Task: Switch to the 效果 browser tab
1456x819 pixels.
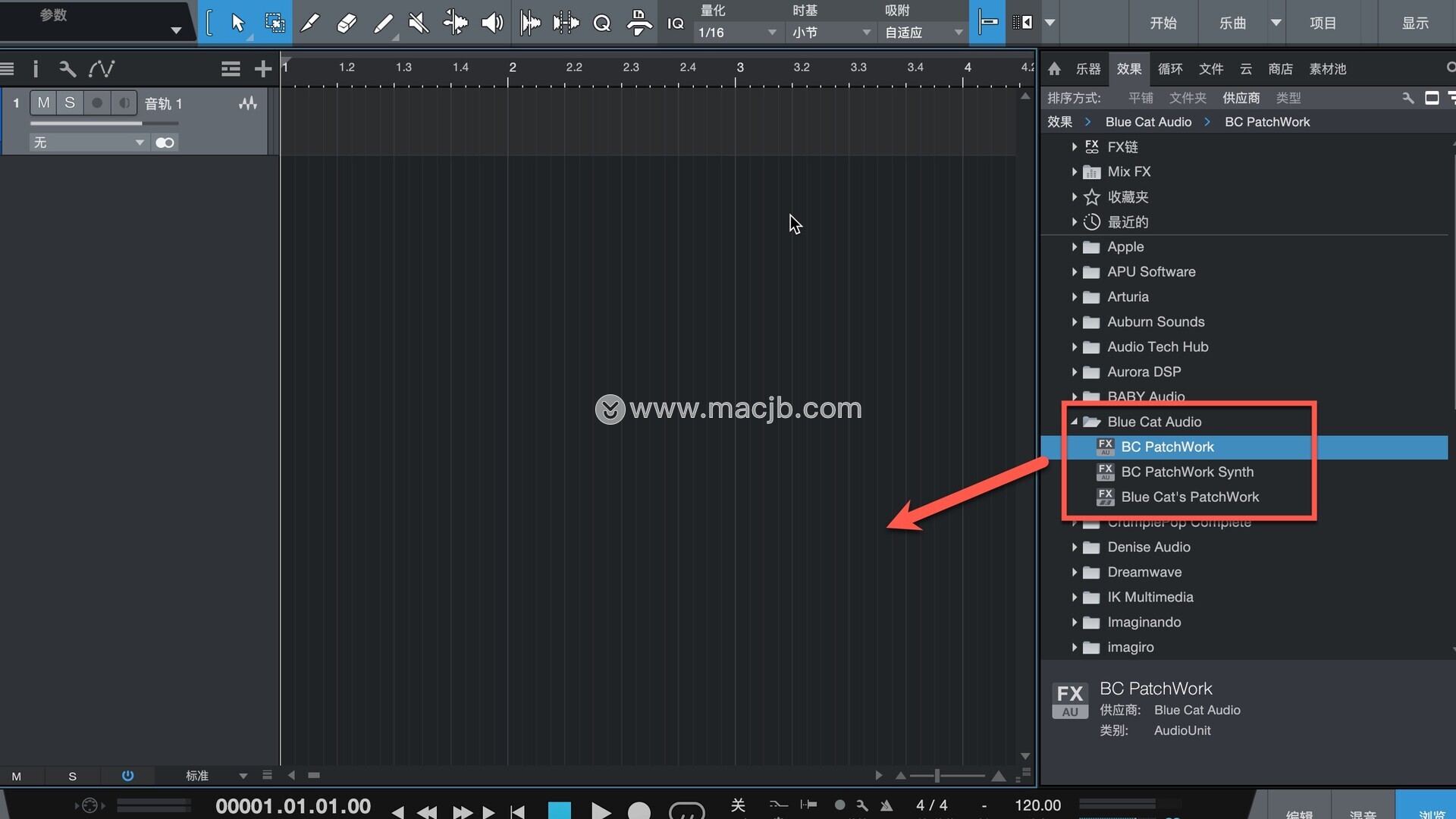Action: 1129,69
